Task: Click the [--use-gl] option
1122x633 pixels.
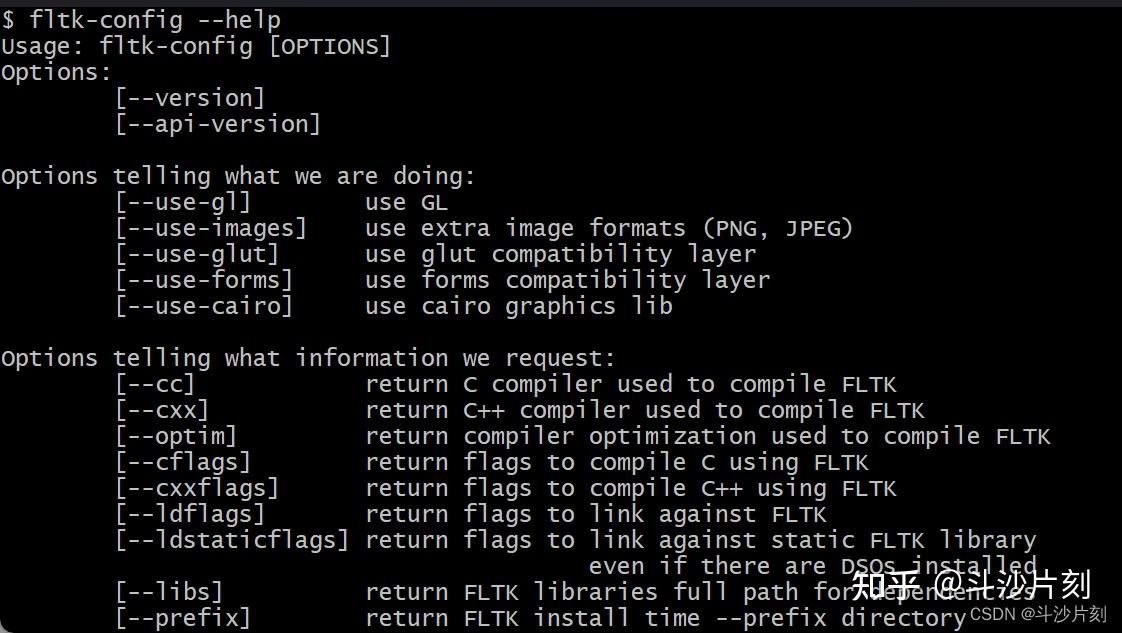Action: point(183,202)
